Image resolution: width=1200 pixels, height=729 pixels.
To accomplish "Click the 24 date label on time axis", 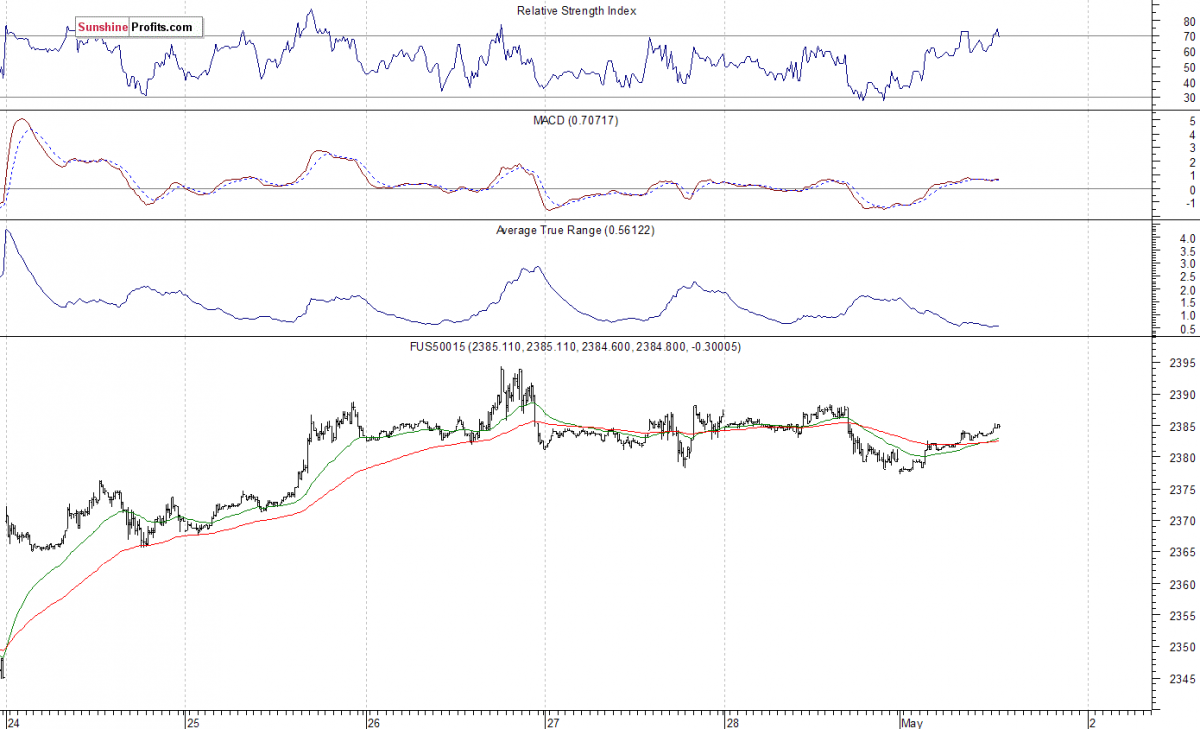I will click(x=11, y=720).
